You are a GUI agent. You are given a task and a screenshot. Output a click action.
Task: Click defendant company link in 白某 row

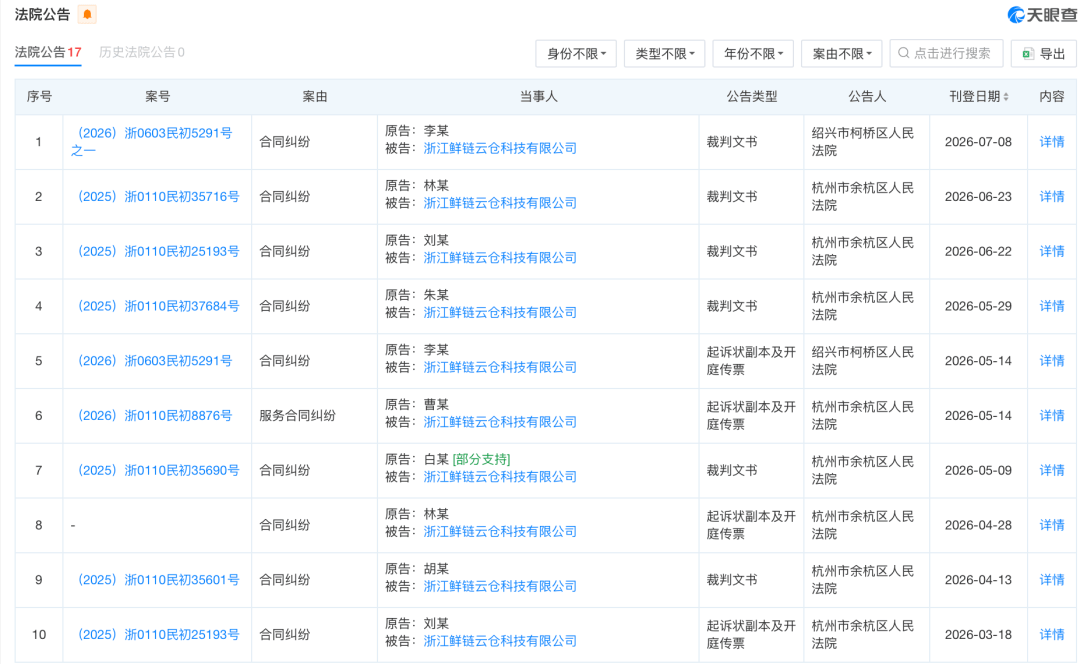[500, 477]
